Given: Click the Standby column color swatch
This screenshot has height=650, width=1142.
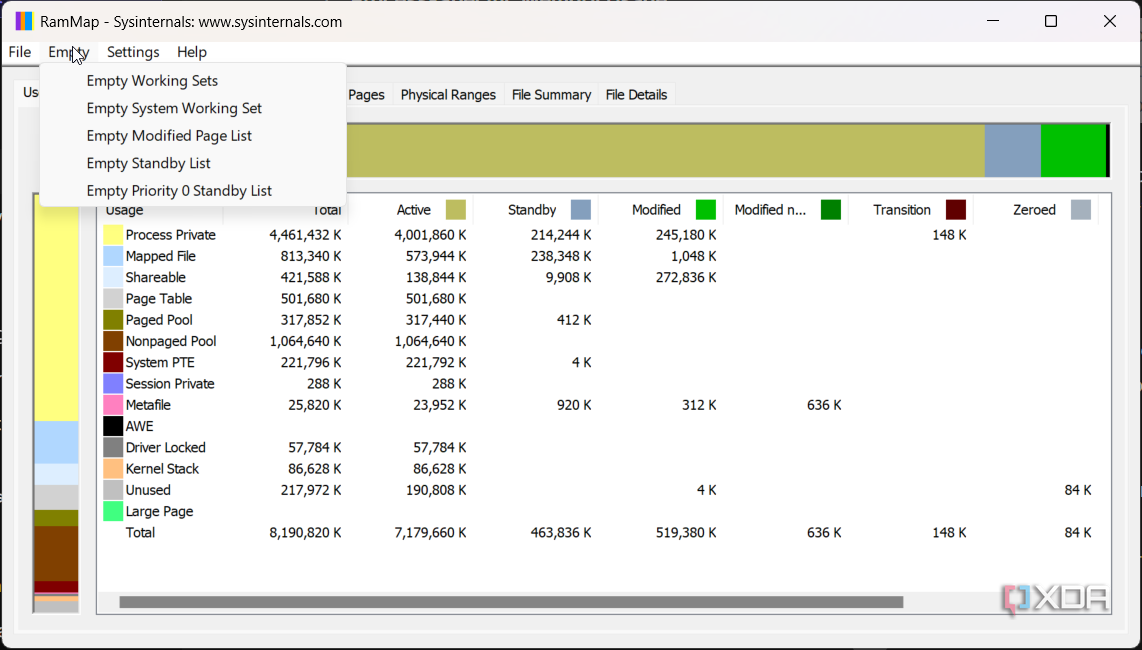Looking at the screenshot, I should click(580, 210).
